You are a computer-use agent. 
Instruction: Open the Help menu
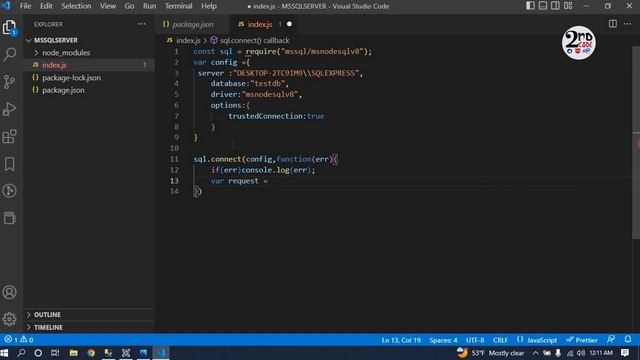(x=209, y=6)
